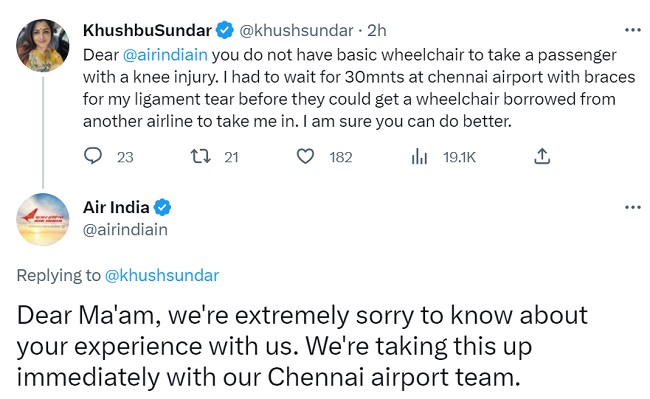650x399 pixels.
Task: Click the @airindiain handle under Air India
Action: tap(125, 230)
